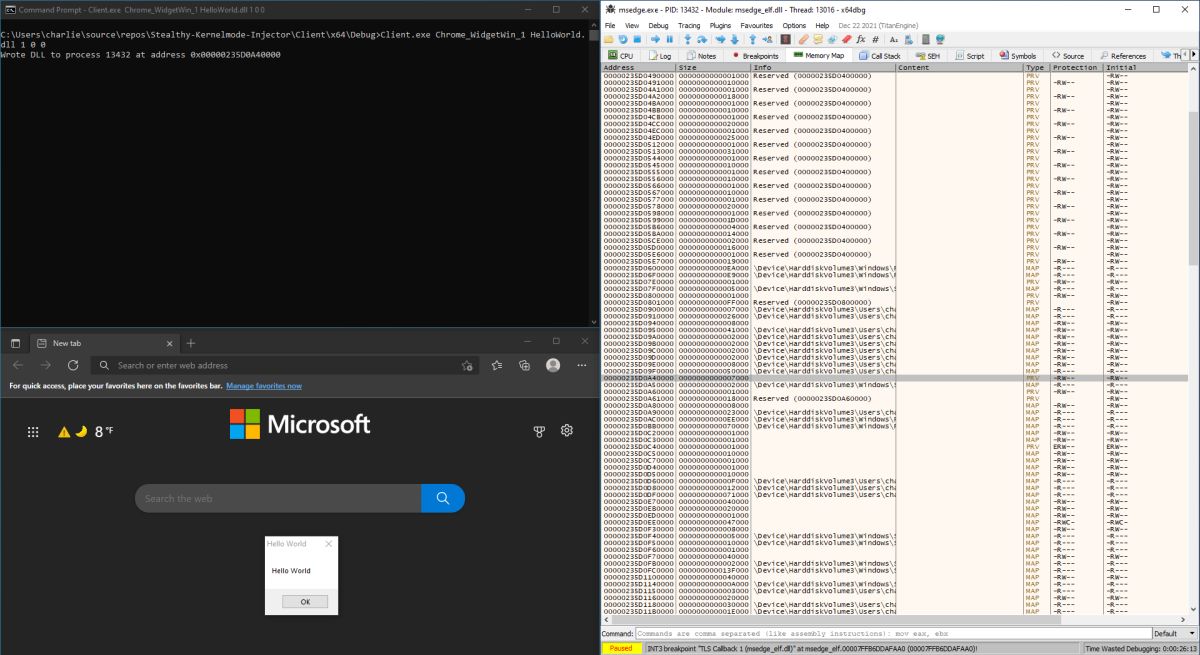Image resolution: width=1200 pixels, height=655 pixels.
Task: Open Edge profile avatar
Action: 552,365
